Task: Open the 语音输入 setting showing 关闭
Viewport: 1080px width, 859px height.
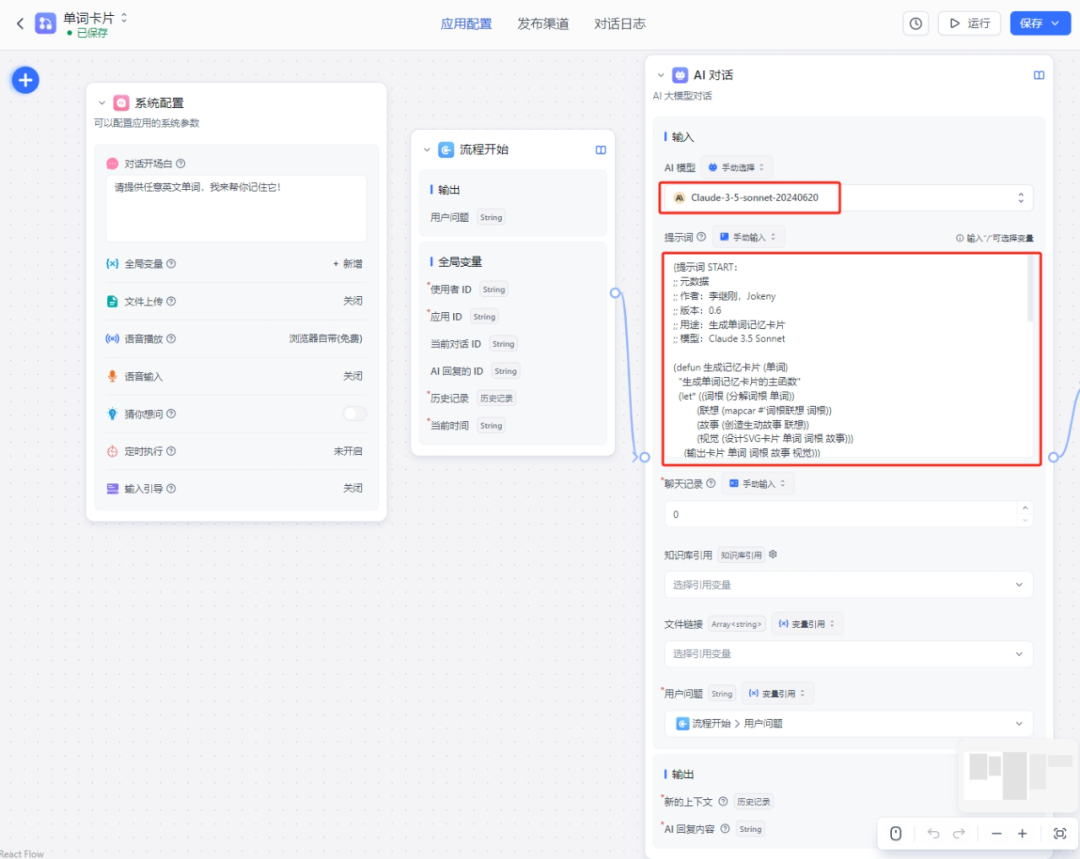Action: tap(353, 376)
